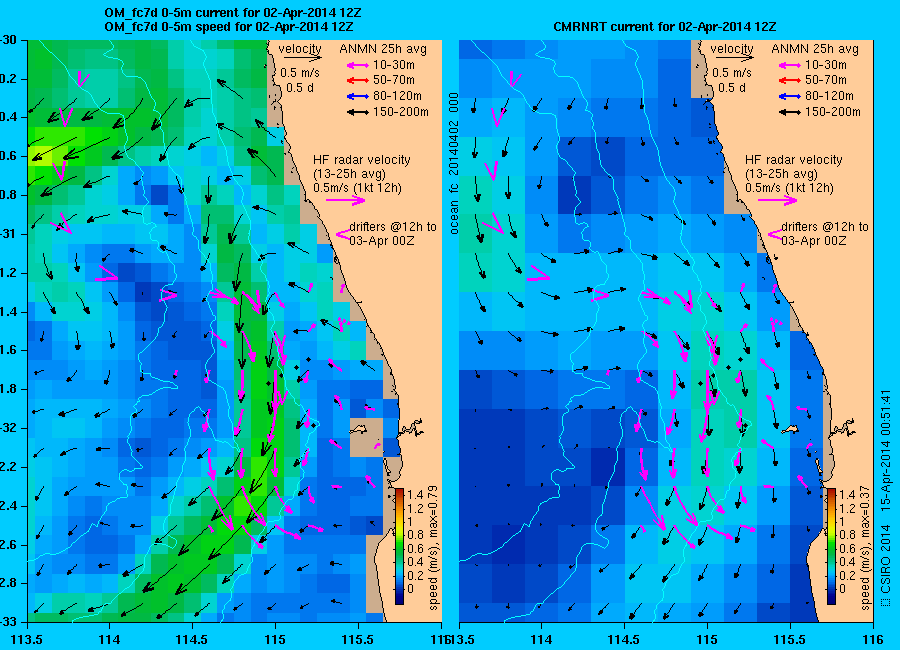Click the '10-30m' depth label in the CMRNRT legend
The width and height of the screenshot is (900, 650).
click(x=826, y=65)
